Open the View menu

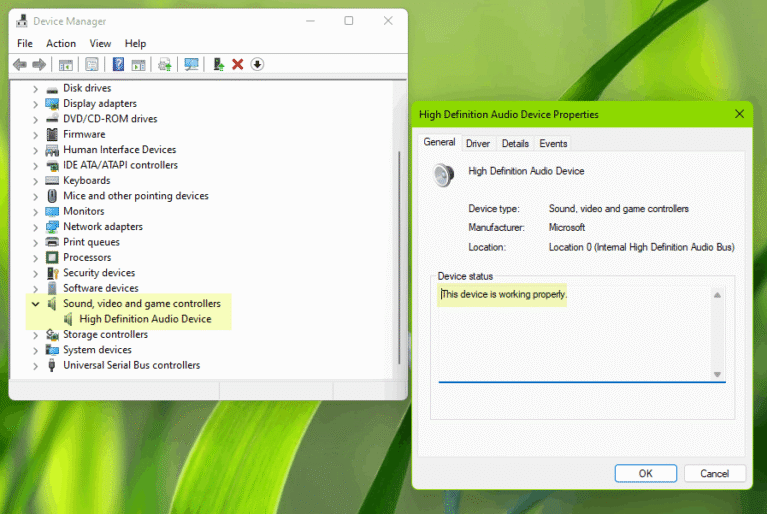tap(100, 44)
